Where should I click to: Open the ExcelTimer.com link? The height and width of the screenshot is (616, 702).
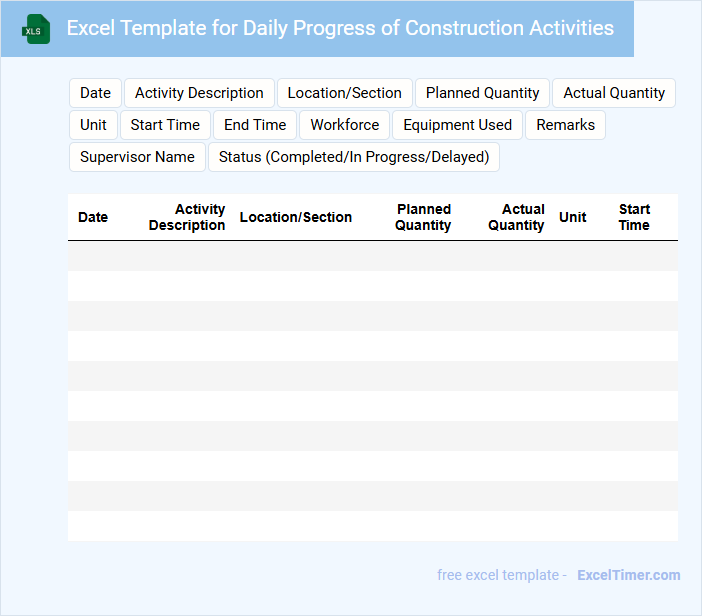pos(628,575)
